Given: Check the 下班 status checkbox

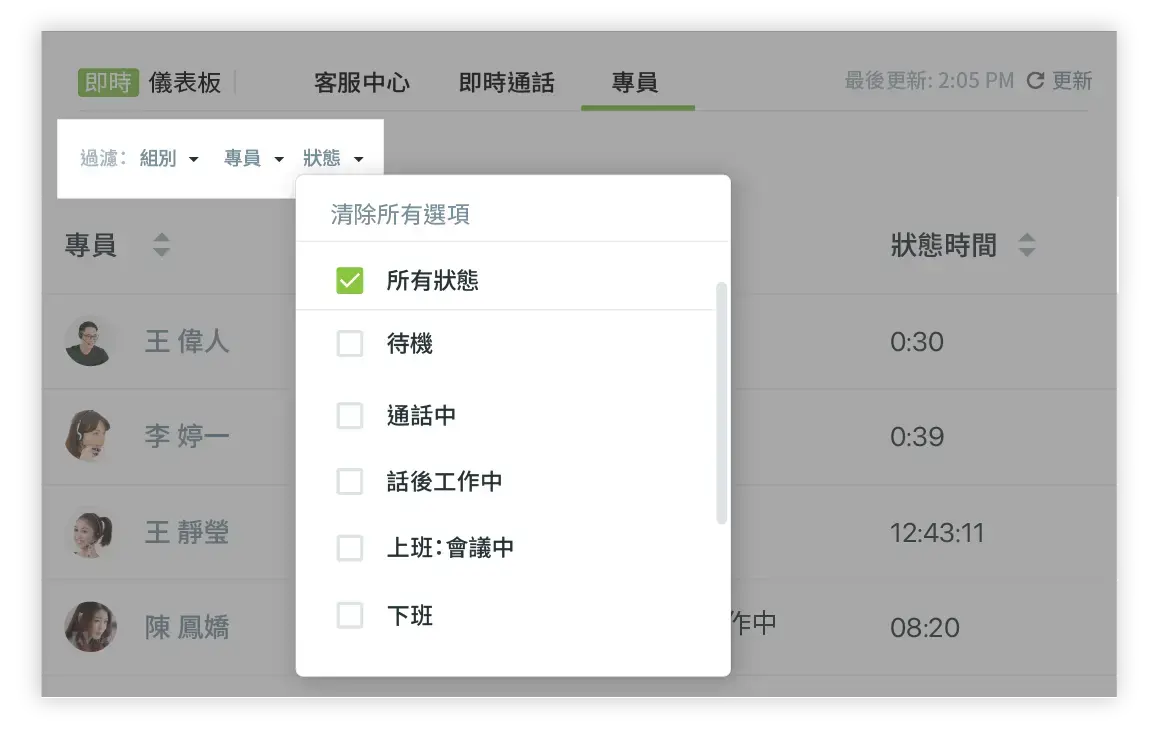Looking at the screenshot, I should (350, 615).
